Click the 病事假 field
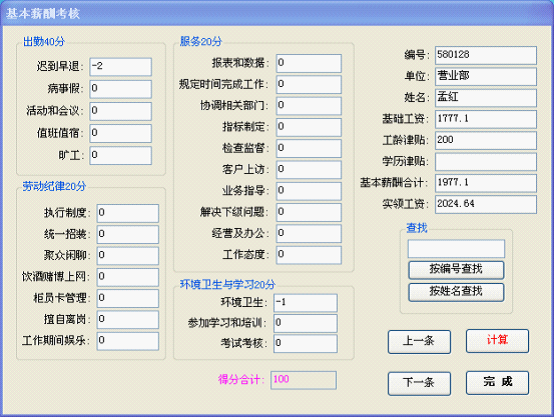Viewport: 554px width, 417px height. tap(120, 89)
